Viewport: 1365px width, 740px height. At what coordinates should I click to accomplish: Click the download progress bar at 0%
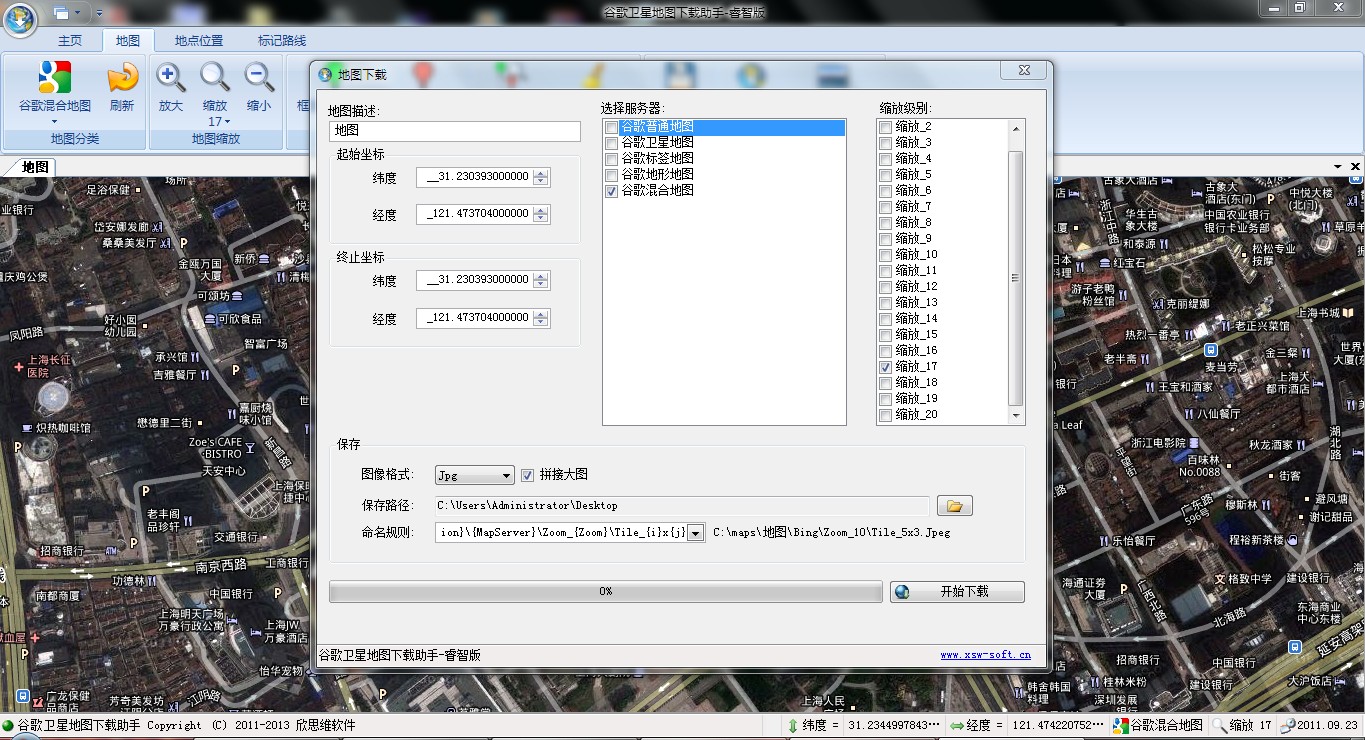605,592
